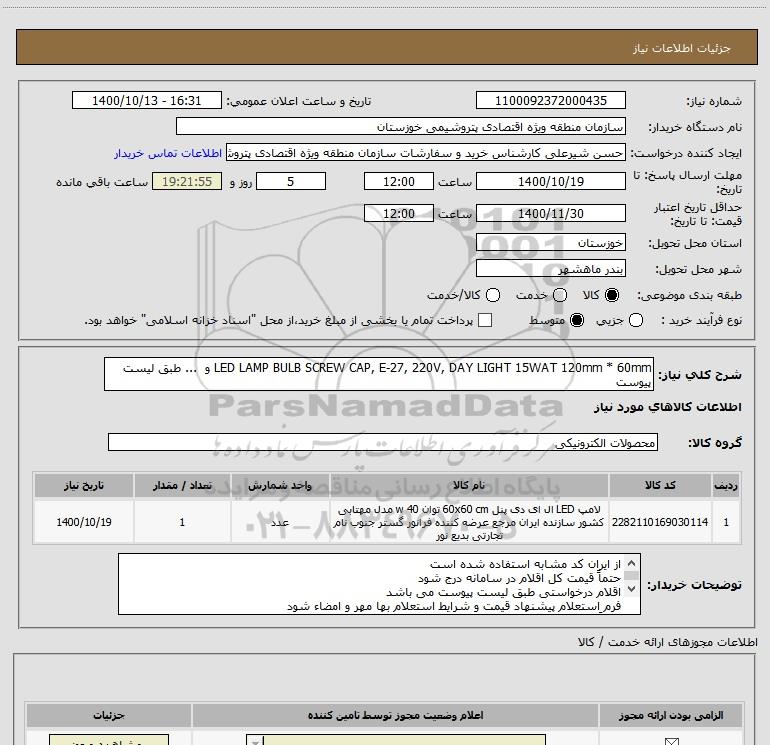
Task: Click the price validity time 12:00 field
Action: coord(399,213)
